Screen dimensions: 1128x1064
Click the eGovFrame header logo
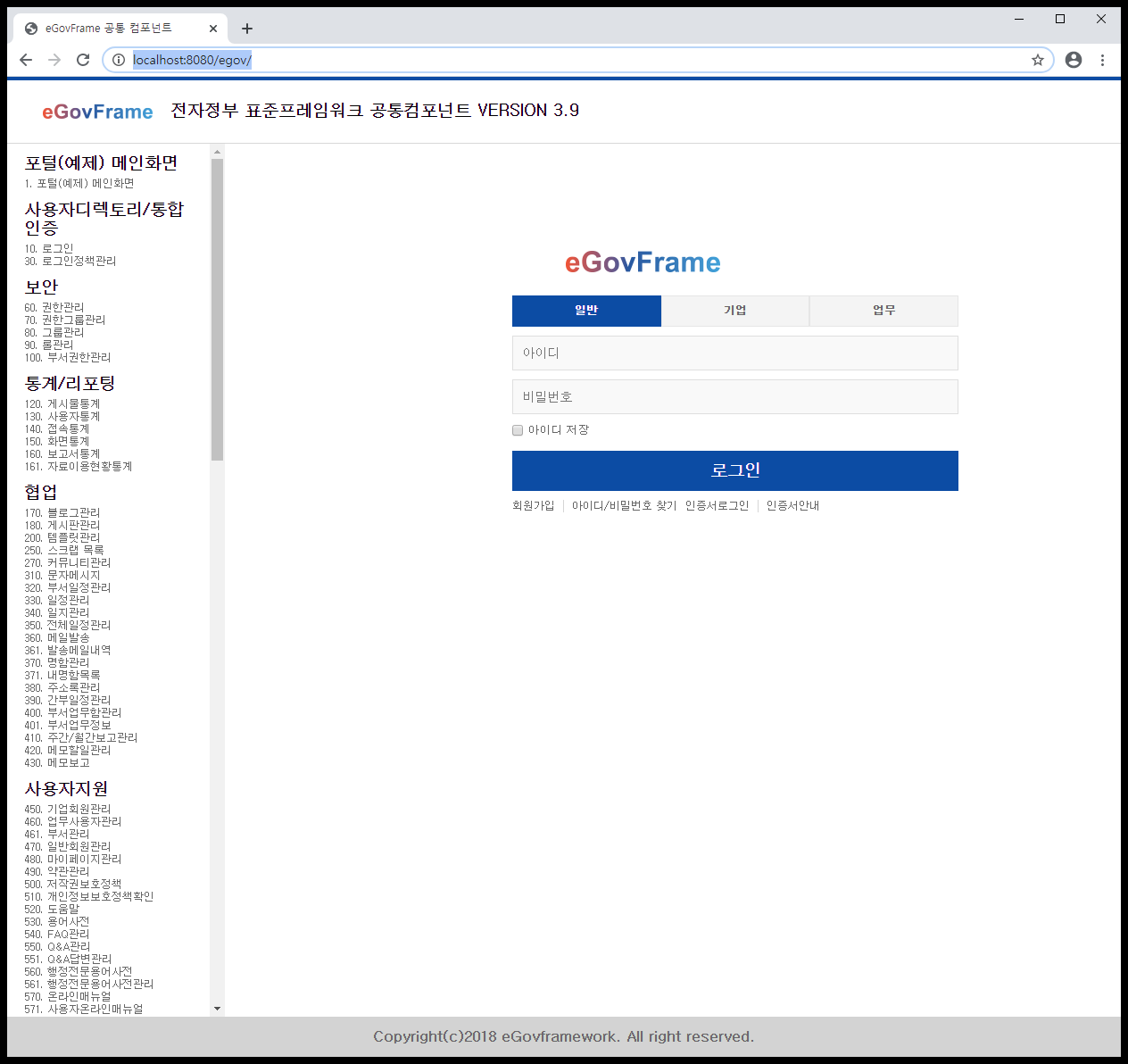[x=97, y=112]
